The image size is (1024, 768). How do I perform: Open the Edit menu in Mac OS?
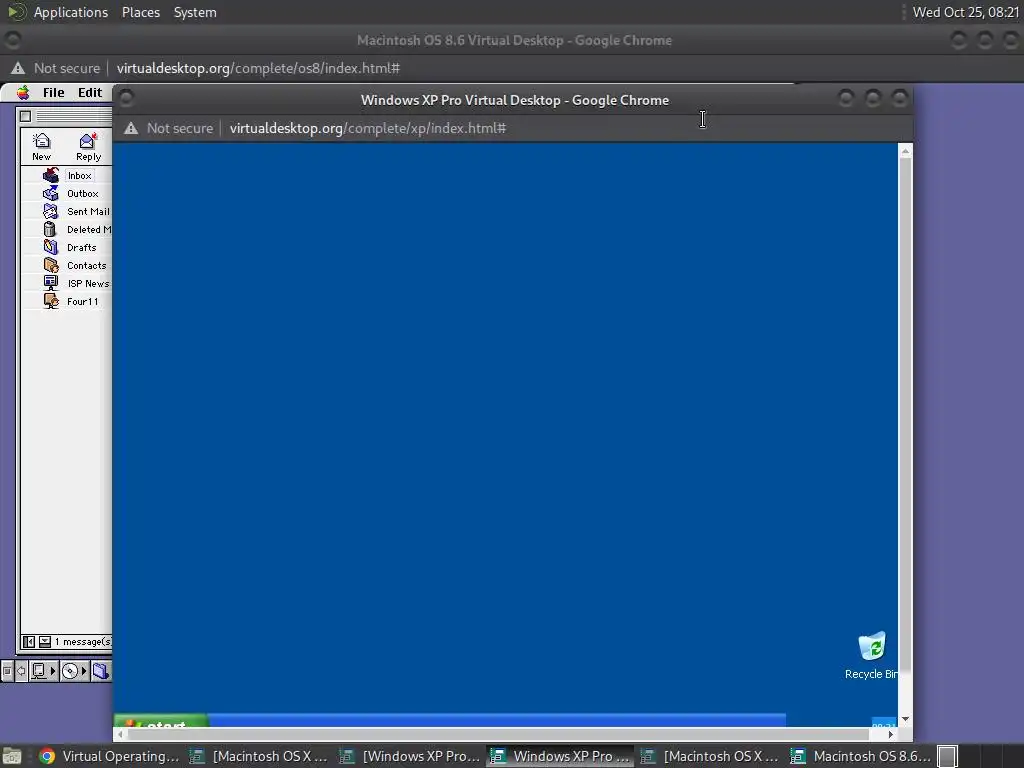click(x=90, y=92)
